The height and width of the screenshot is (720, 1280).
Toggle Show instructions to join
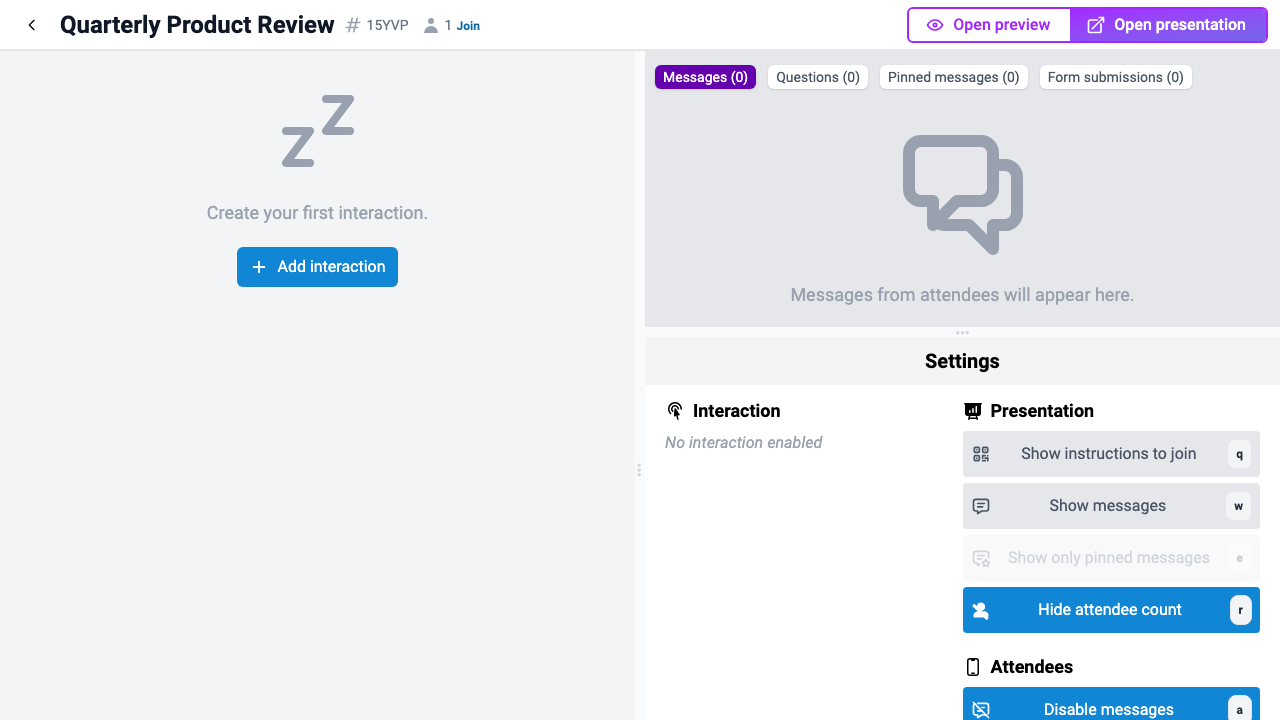point(1111,454)
